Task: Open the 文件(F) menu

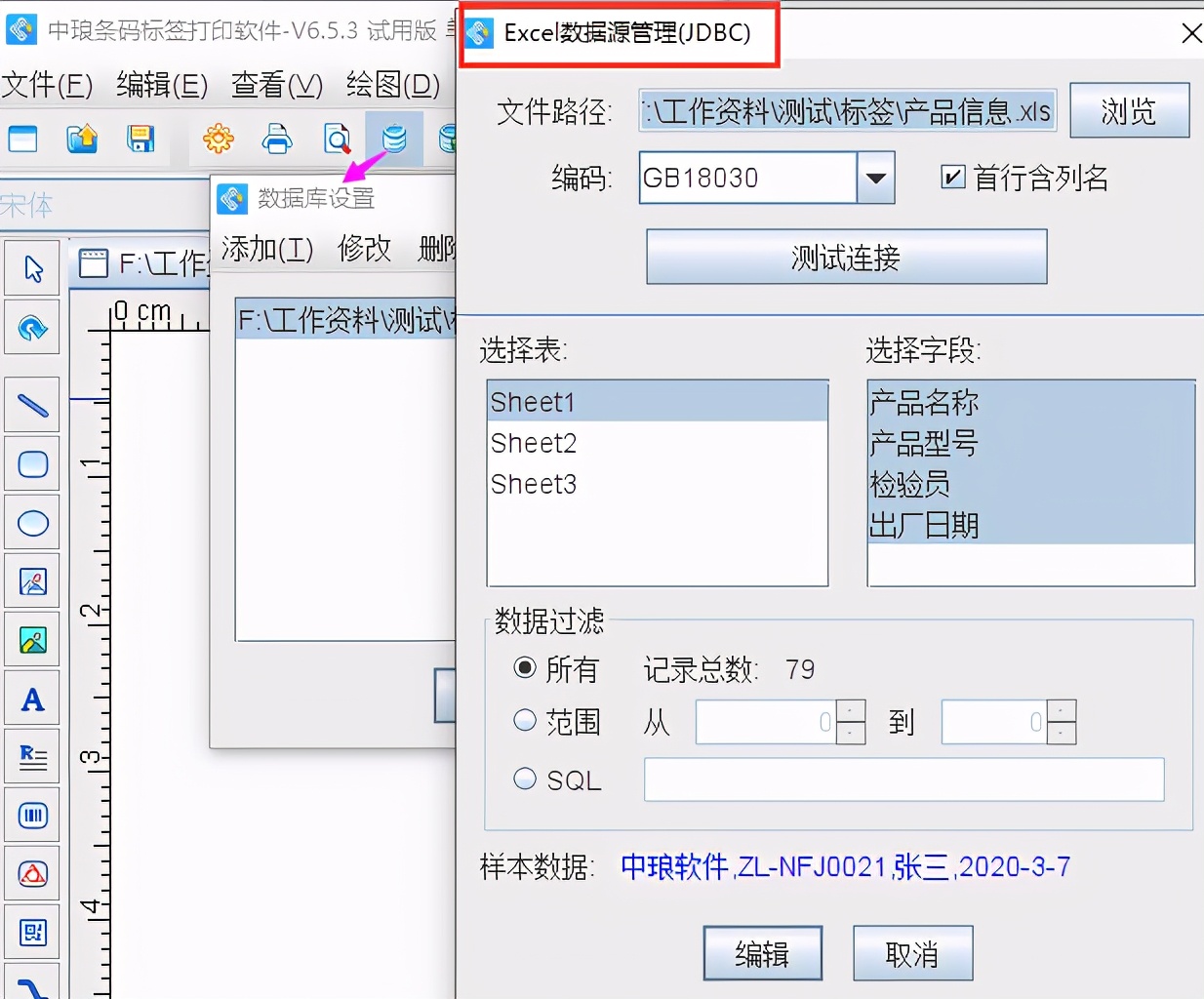Action: tap(49, 86)
